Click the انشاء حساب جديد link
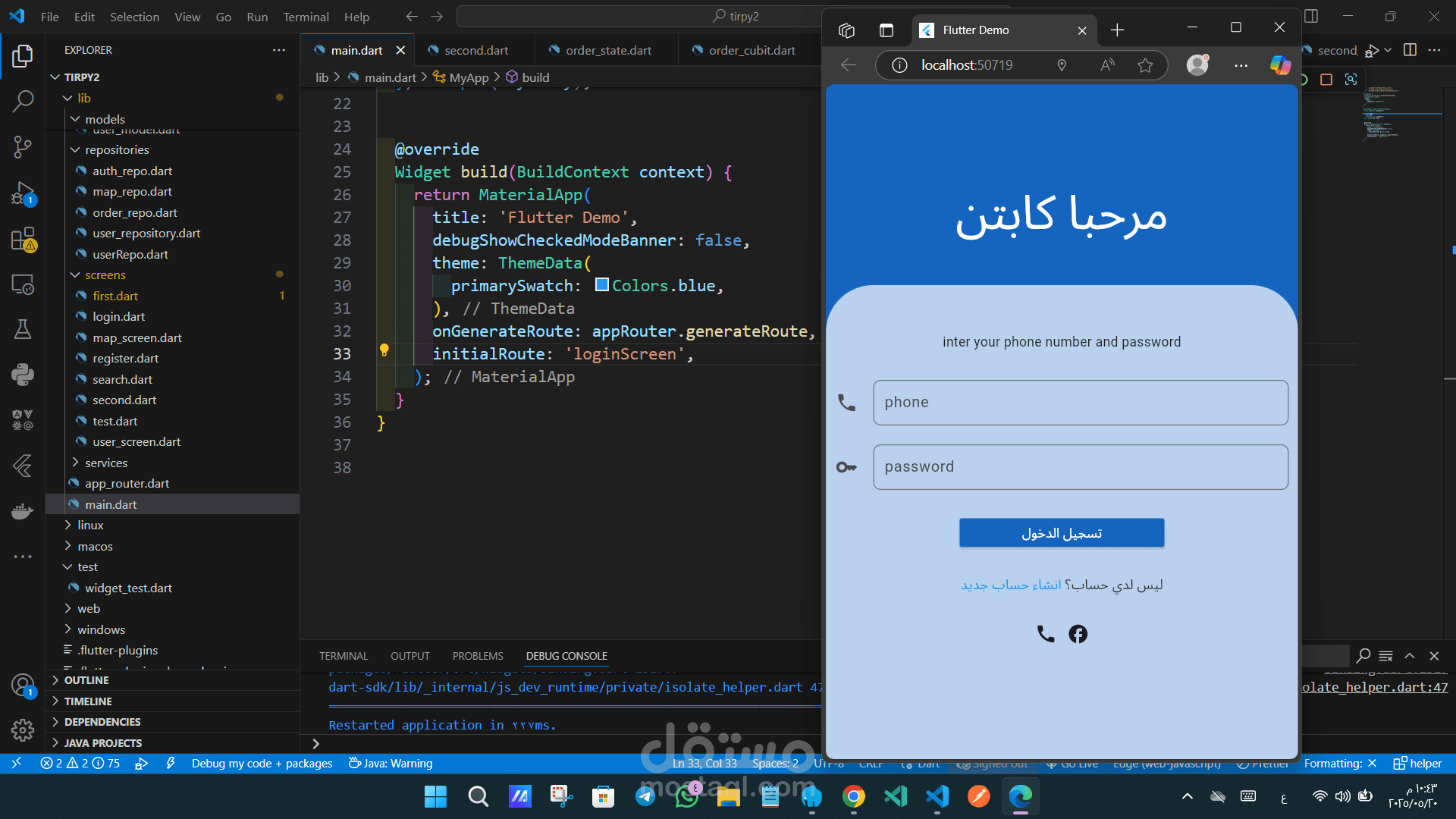 [1011, 585]
